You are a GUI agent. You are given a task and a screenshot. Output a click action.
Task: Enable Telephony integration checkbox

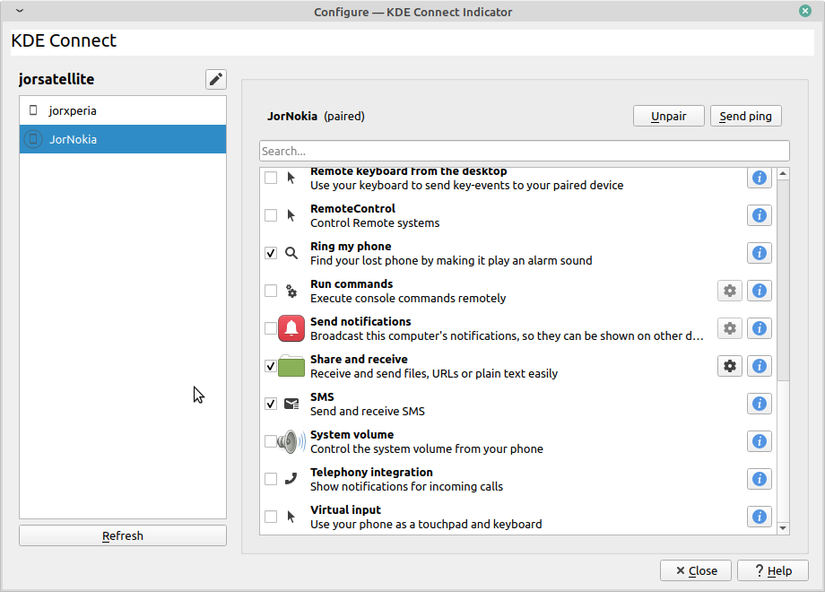click(x=270, y=479)
